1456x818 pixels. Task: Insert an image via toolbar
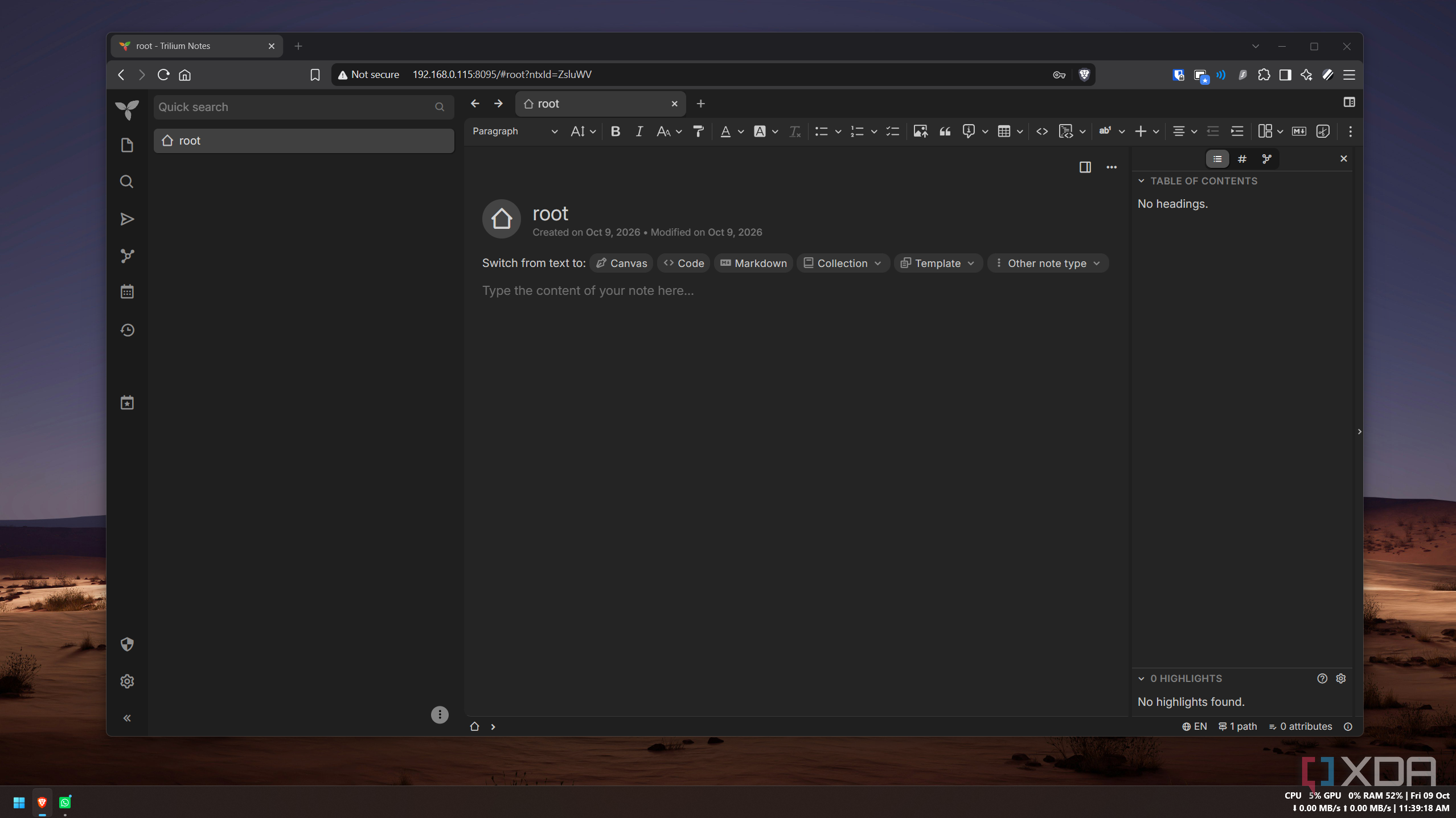[x=920, y=131]
